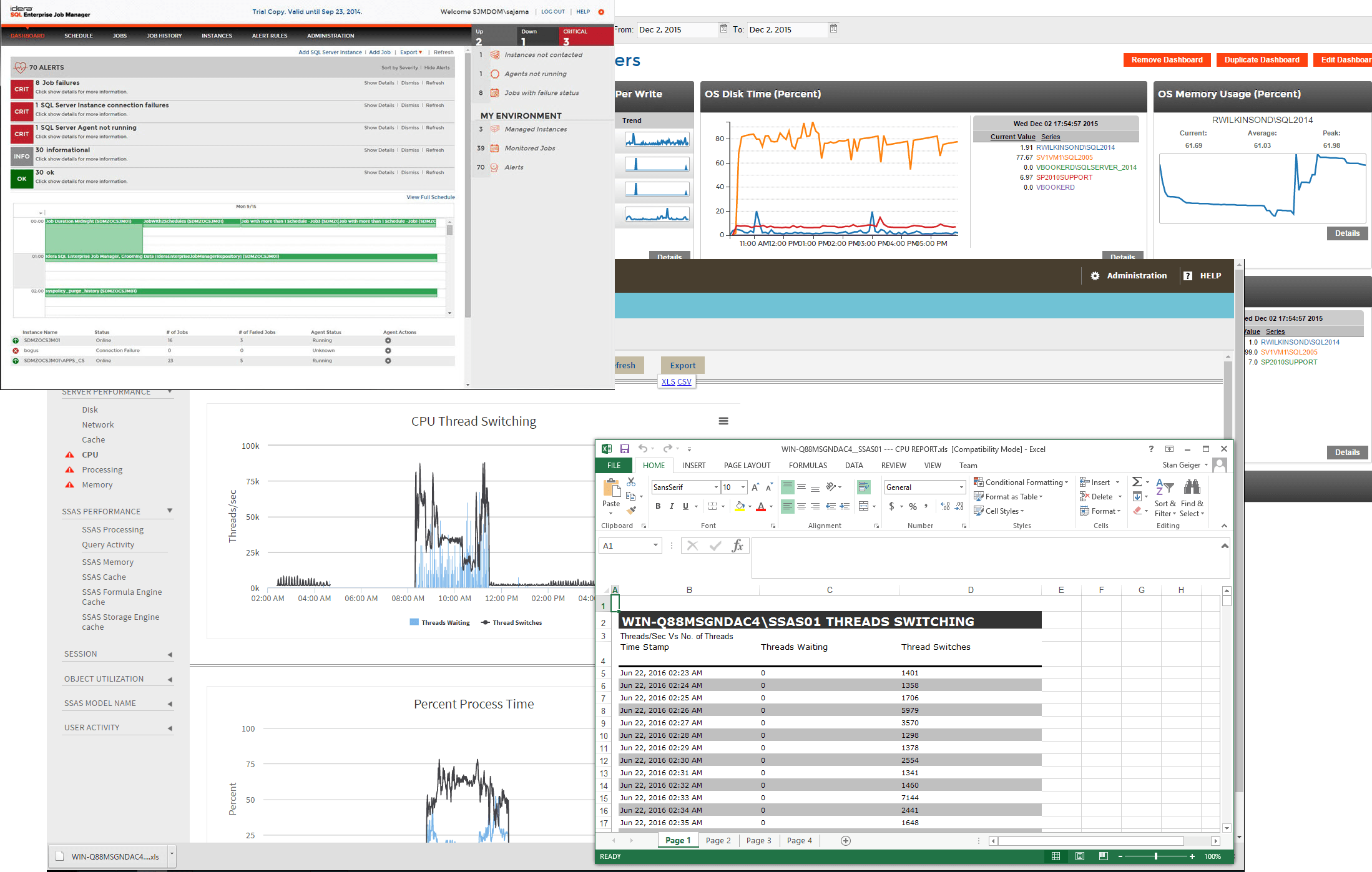Toggle Bold formatting in Excel
Image resolution: width=1372 pixels, height=872 pixels.
click(657, 506)
